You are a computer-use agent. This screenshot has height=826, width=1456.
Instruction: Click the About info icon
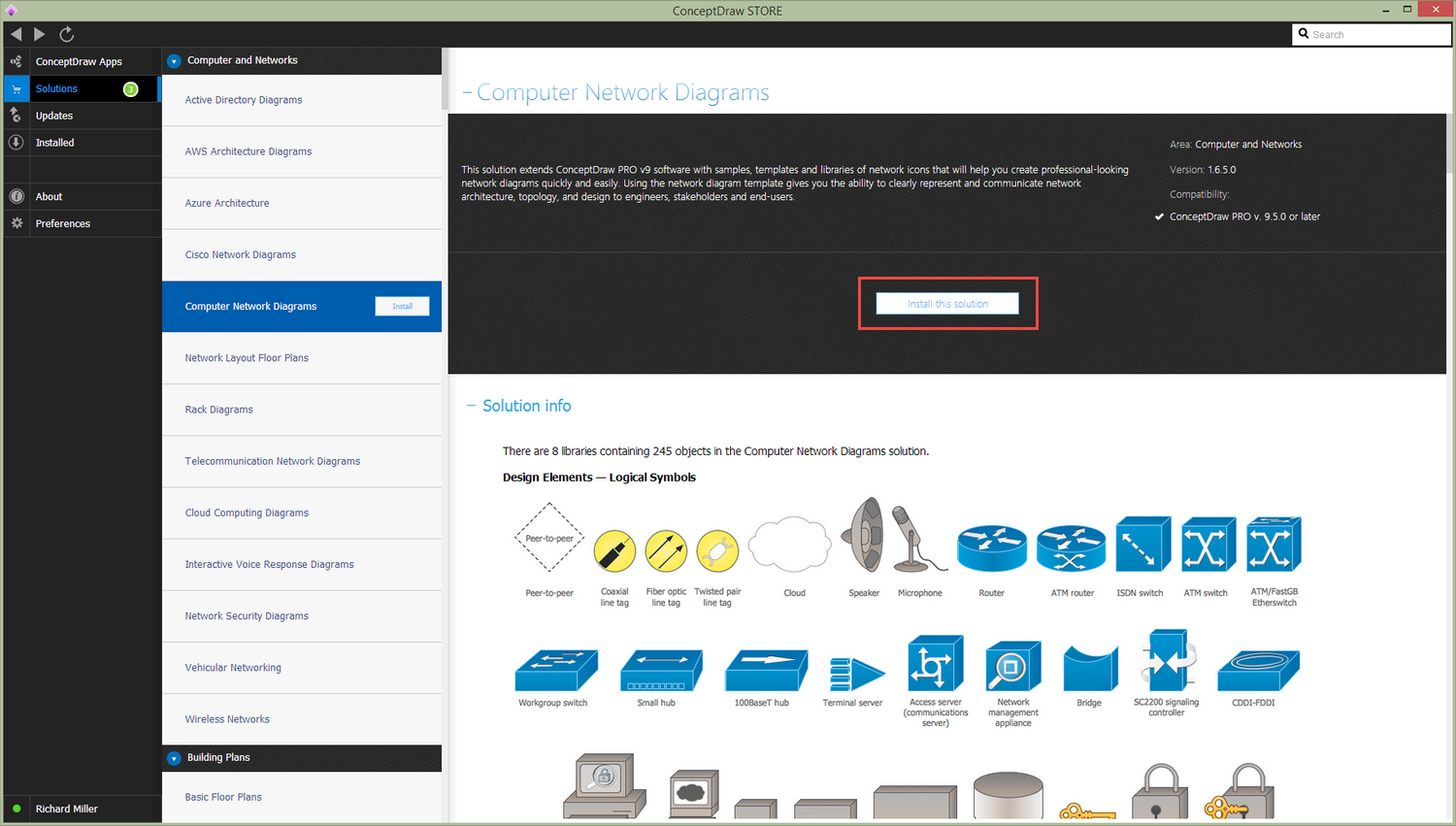[x=17, y=196]
